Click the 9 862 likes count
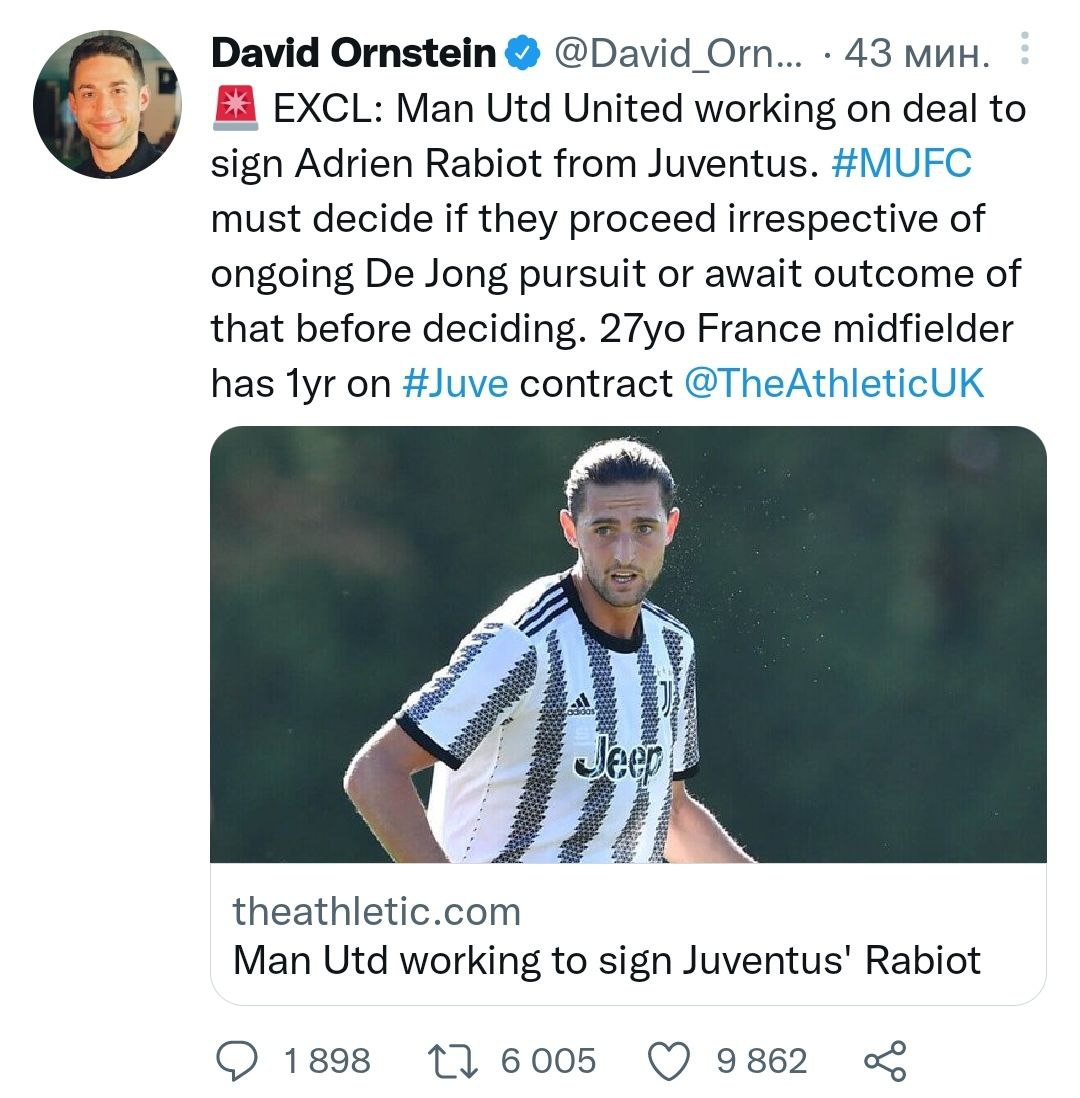This screenshot has height=1098, width=1080. (761, 1061)
